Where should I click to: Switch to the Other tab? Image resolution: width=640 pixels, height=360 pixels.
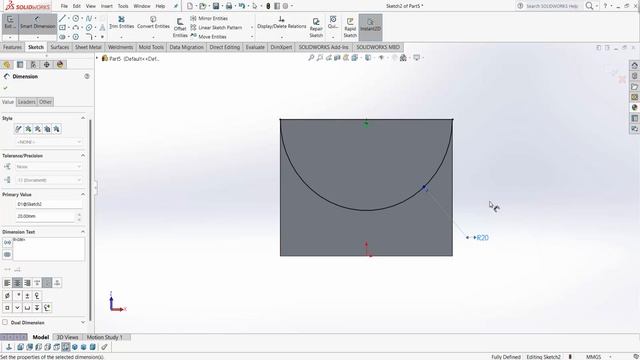tap(45, 102)
